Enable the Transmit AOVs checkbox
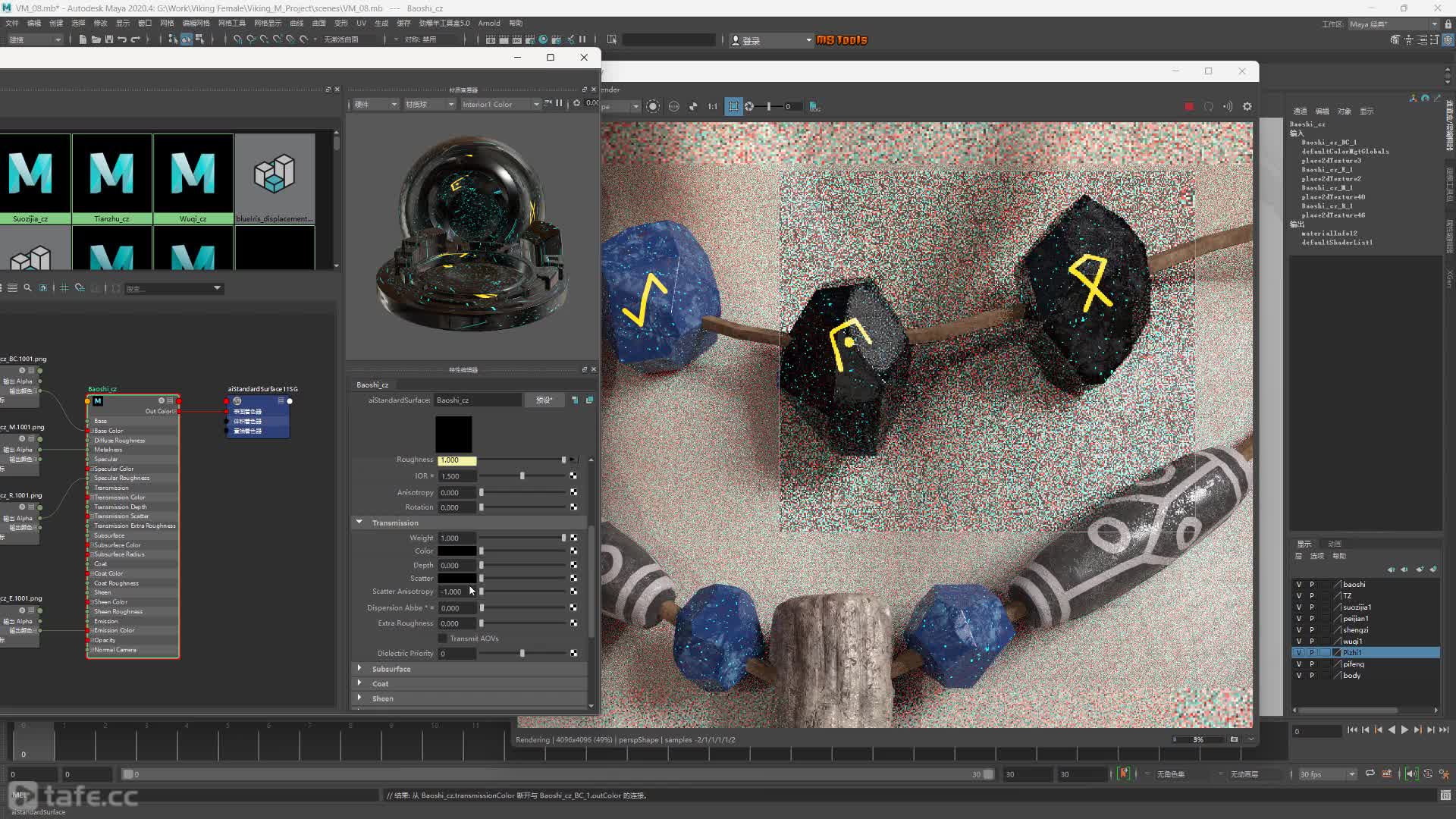 point(443,639)
